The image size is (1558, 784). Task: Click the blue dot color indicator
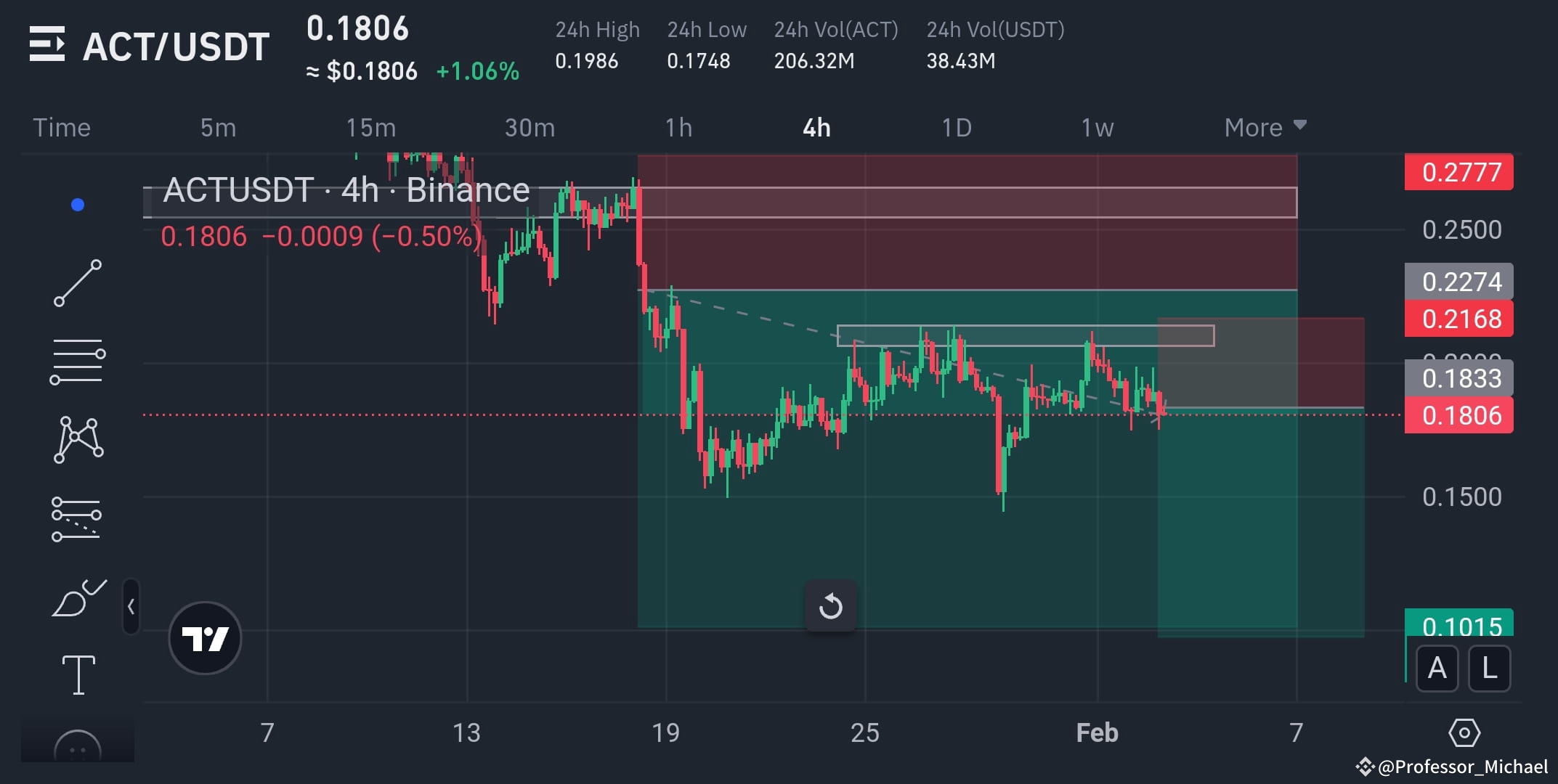78,204
